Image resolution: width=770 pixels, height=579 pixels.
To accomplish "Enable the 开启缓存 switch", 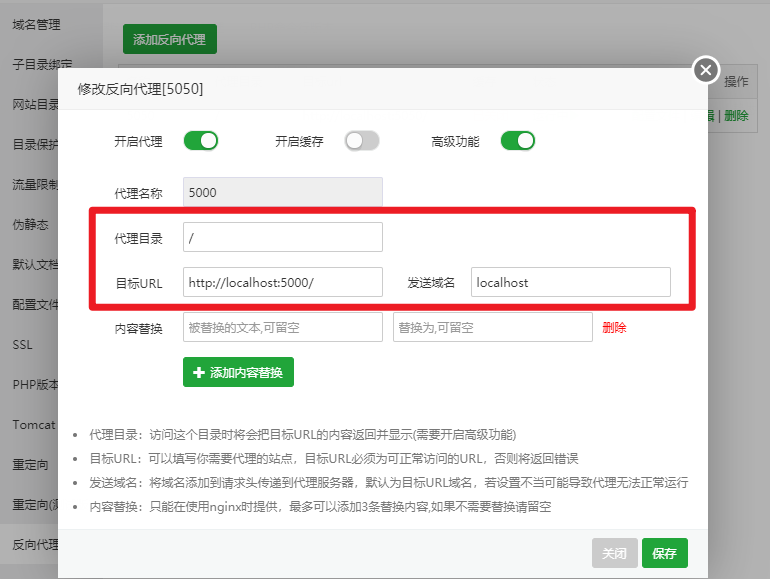I will [x=361, y=141].
